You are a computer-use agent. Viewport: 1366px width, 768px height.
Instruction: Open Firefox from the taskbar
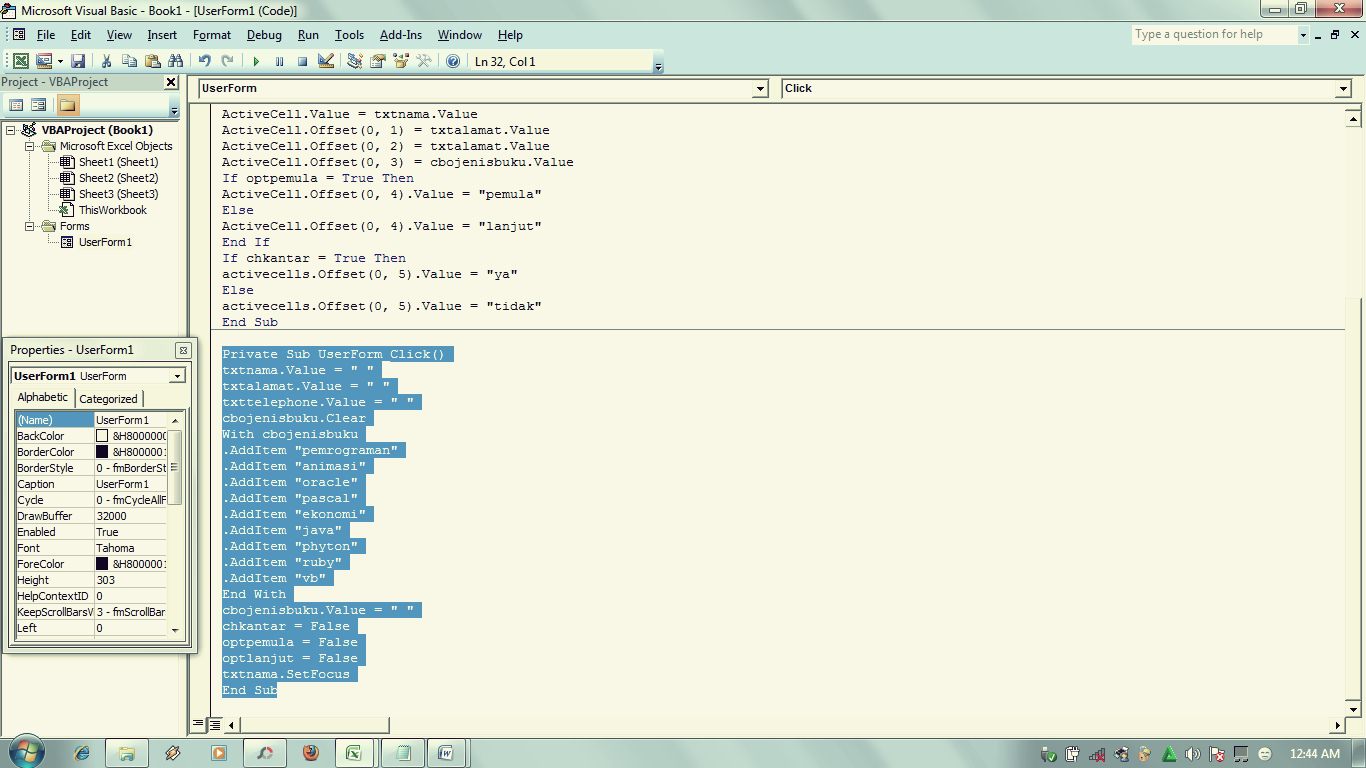[311, 753]
